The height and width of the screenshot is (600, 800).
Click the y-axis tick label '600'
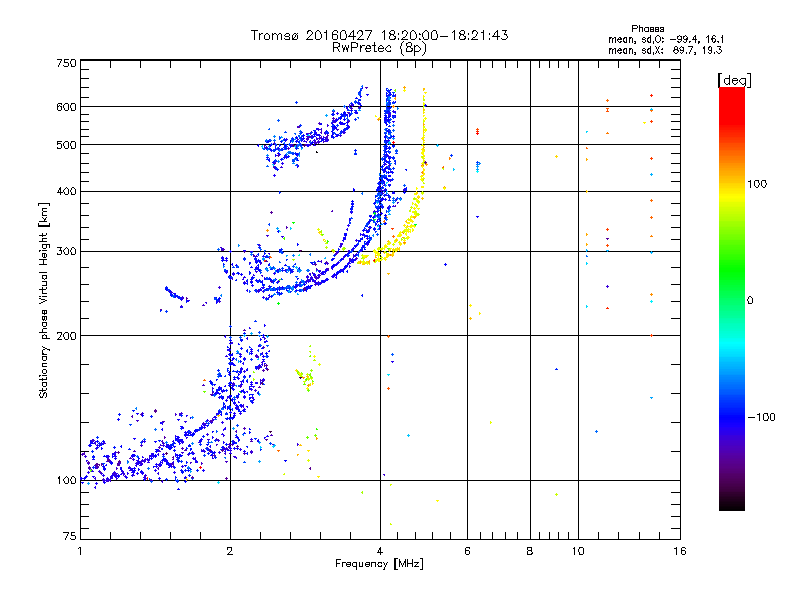point(66,107)
